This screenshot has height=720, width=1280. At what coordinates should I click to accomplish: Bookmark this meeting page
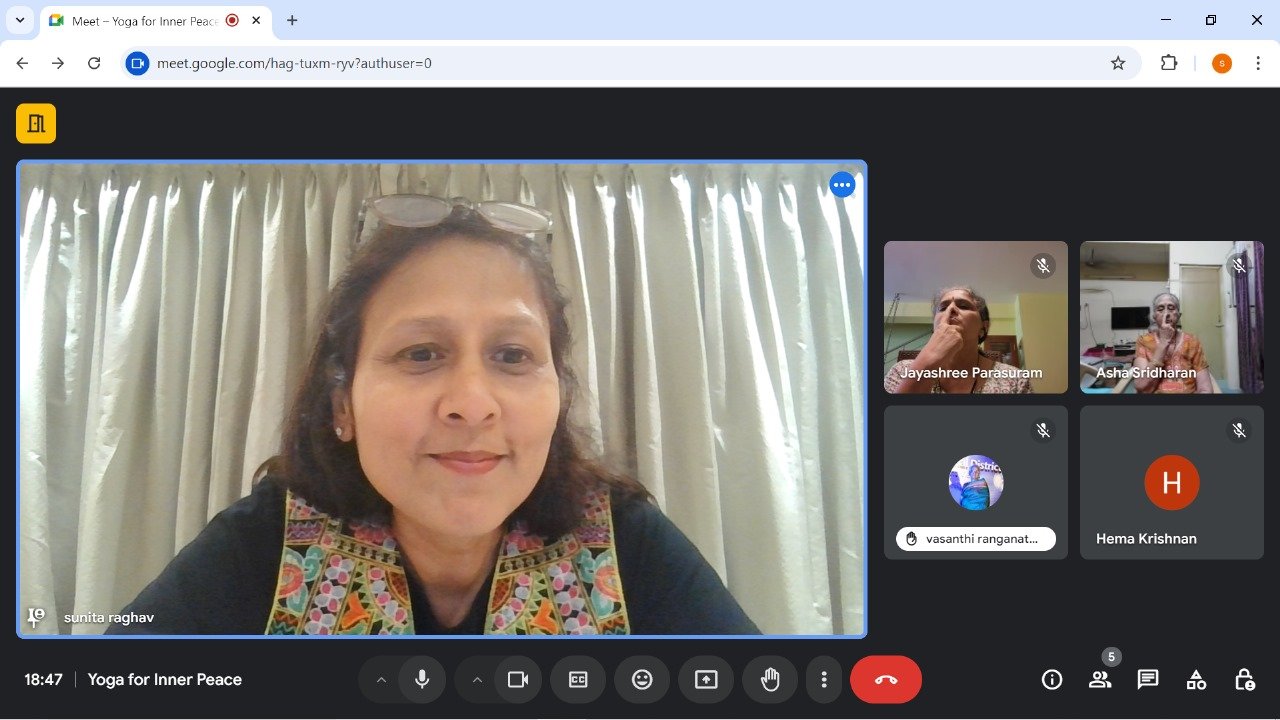[x=1117, y=62]
